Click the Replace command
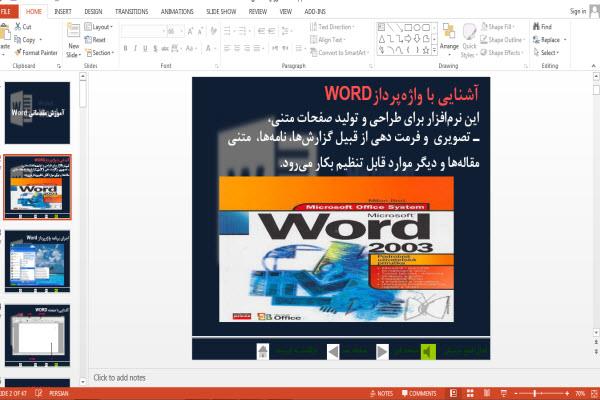 (549, 40)
